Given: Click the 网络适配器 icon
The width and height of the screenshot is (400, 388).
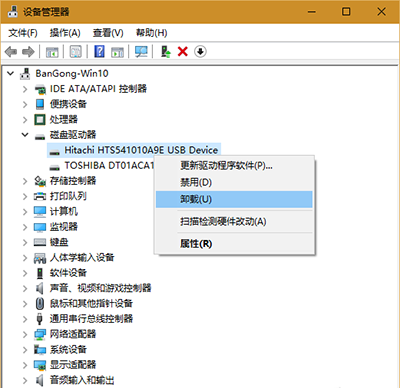Looking at the screenshot, I should click(x=40, y=334).
